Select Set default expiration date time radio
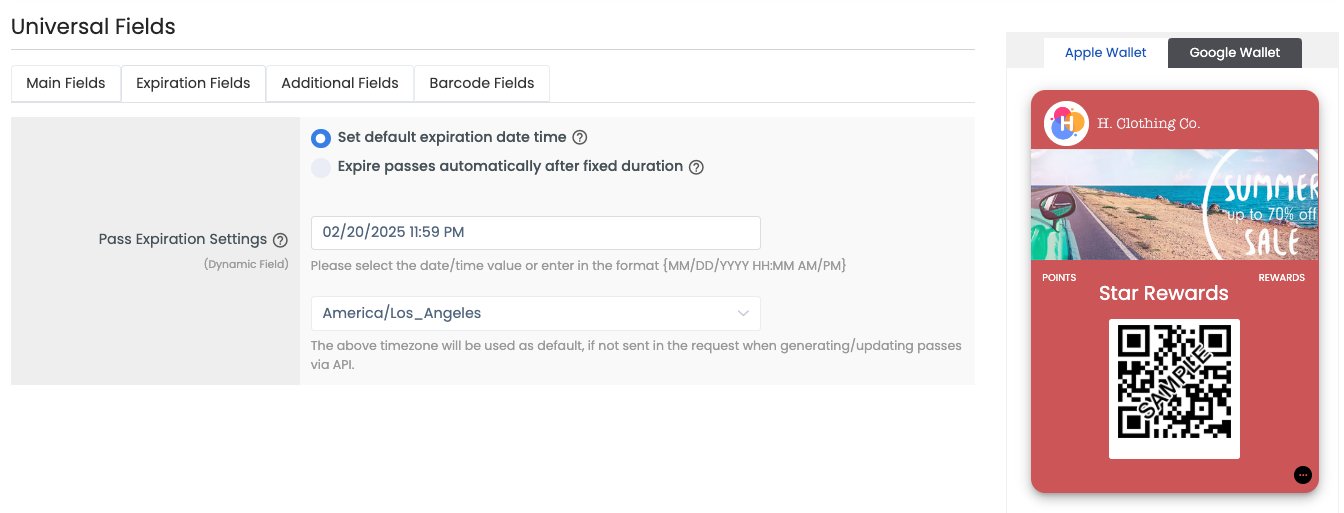Image resolution: width=1344 pixels, height=513 pixels. click(321, 138)
